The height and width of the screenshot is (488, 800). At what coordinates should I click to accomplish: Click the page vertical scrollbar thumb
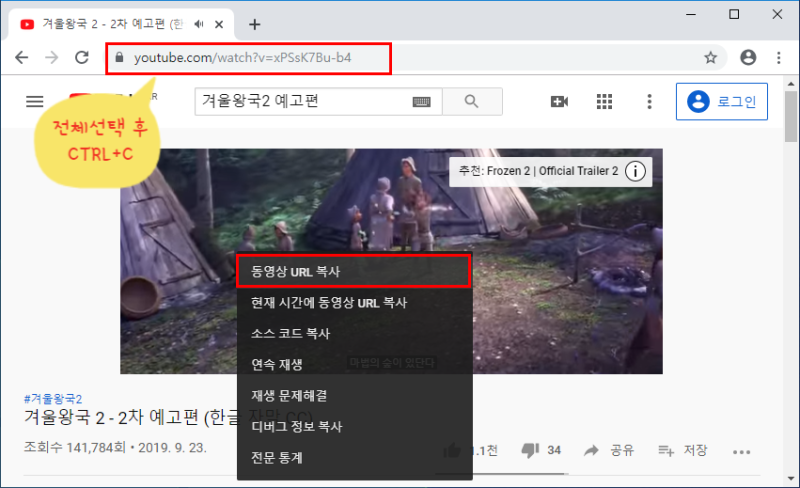(x=791, y=116)
